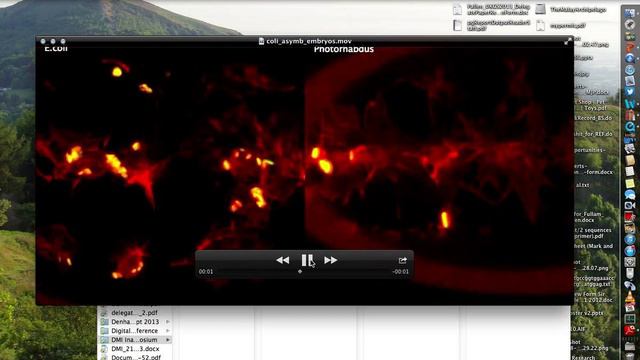Open FaceTime from the dock
The image size is (640, 360).
[630, 206]
